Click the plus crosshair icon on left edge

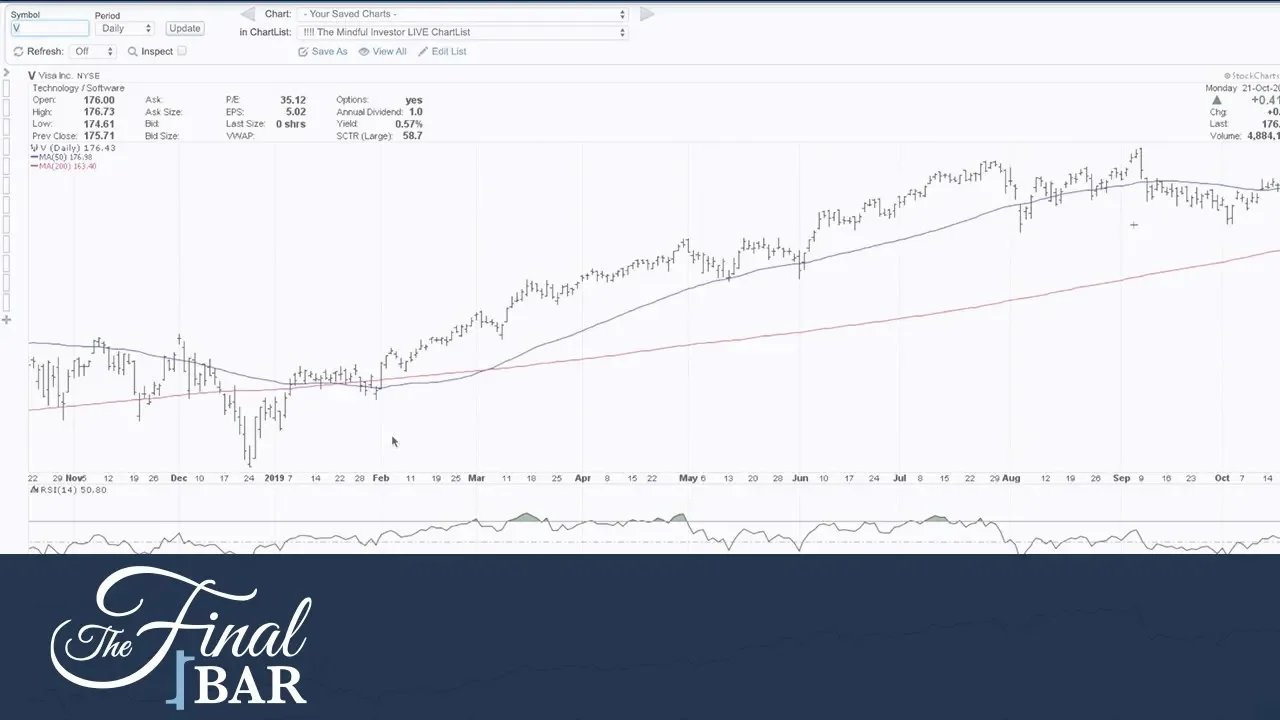click(6, 320)
